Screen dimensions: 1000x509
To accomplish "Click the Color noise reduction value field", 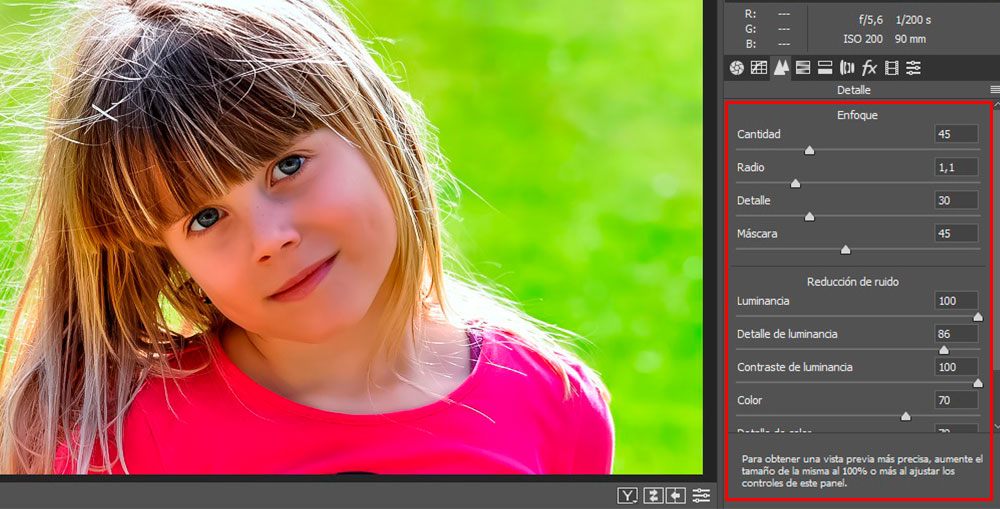I will click(956, 400).
